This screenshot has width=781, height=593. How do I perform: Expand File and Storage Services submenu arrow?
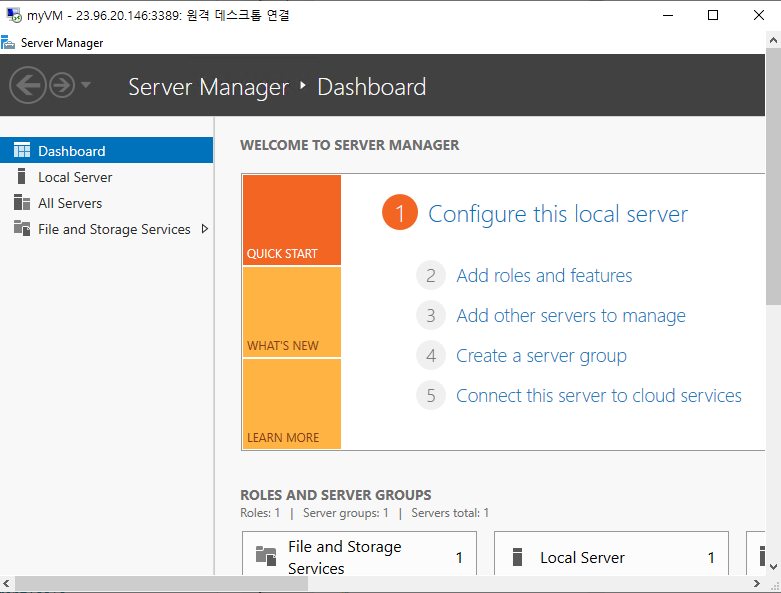[x=205, y=229]
